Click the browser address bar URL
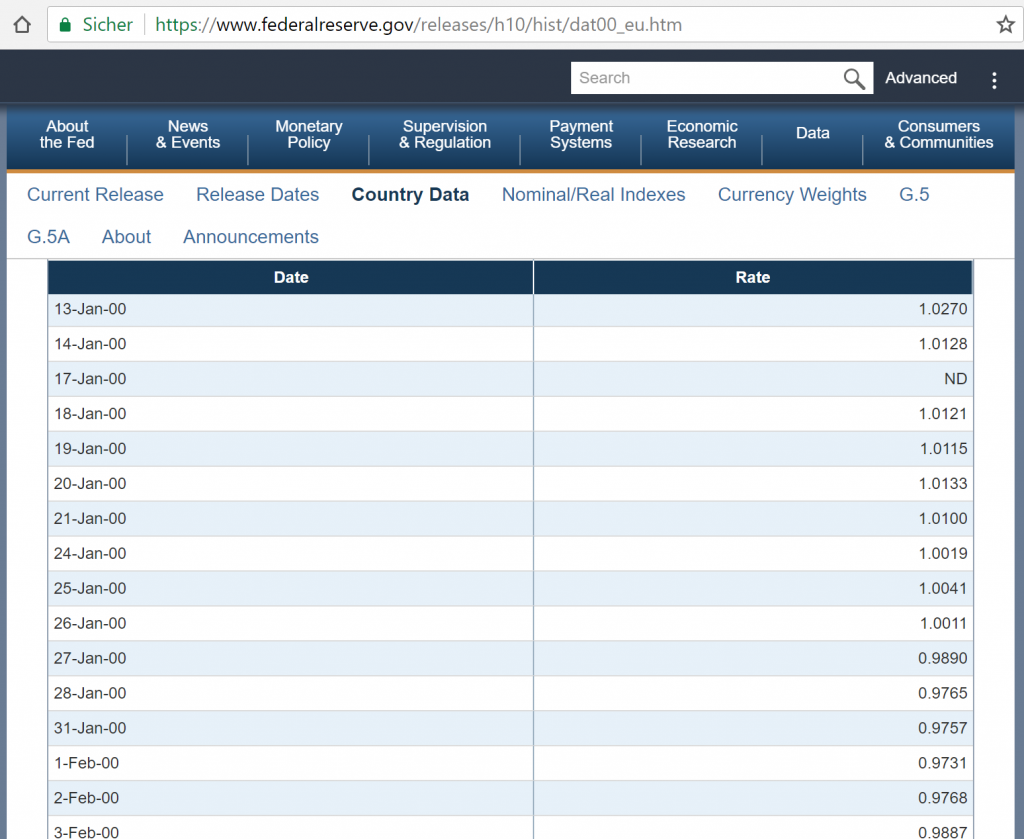This screenshot has height=839, width=1024. pos(419,25)
